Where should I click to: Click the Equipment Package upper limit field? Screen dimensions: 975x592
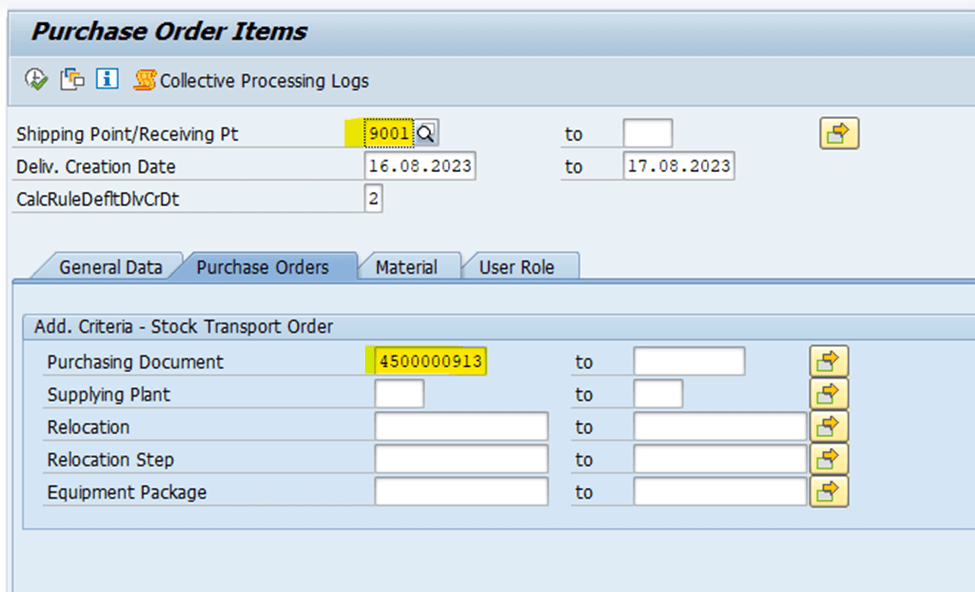coord(720,492)
